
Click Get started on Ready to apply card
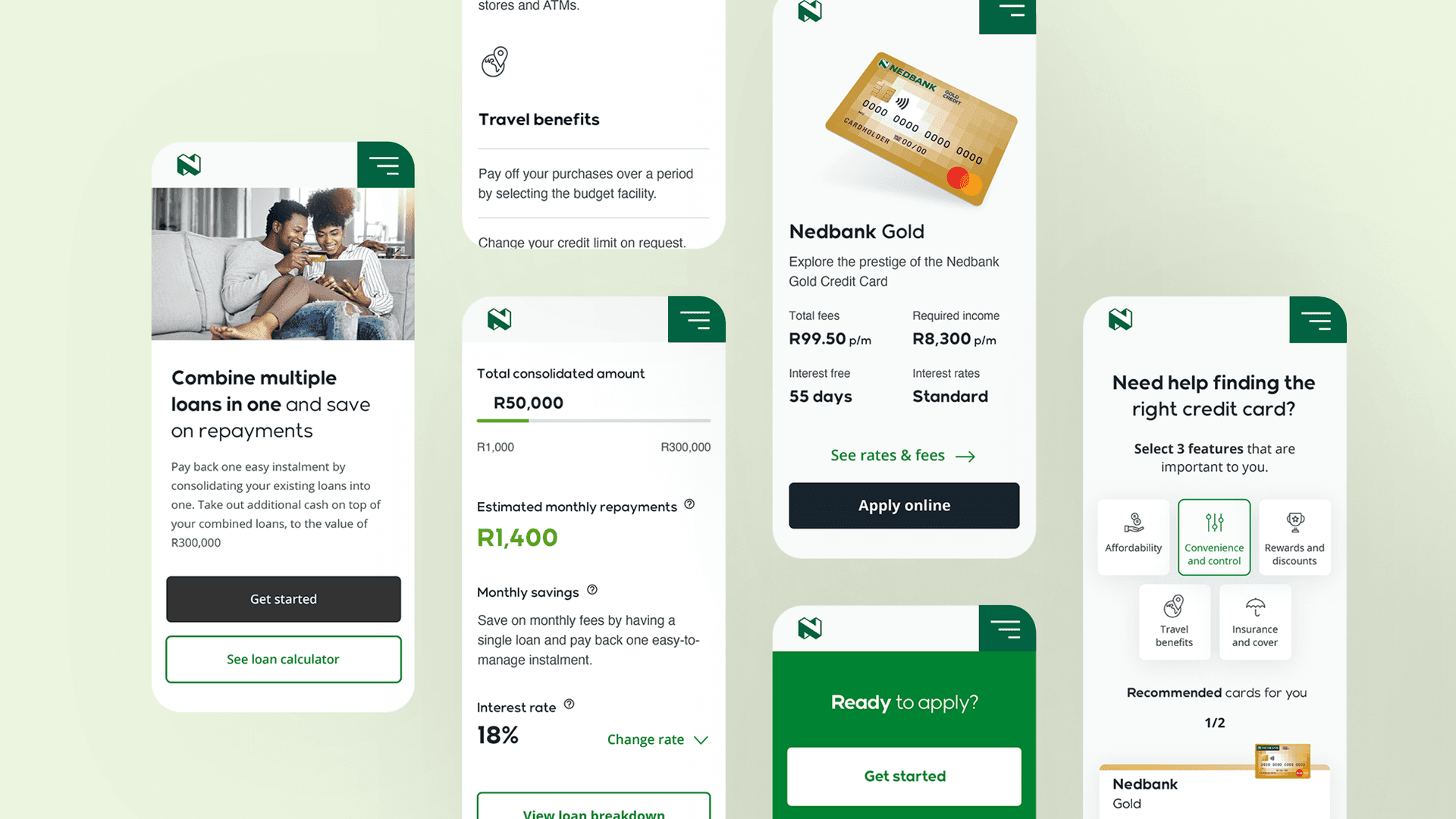tap(903, 775)
